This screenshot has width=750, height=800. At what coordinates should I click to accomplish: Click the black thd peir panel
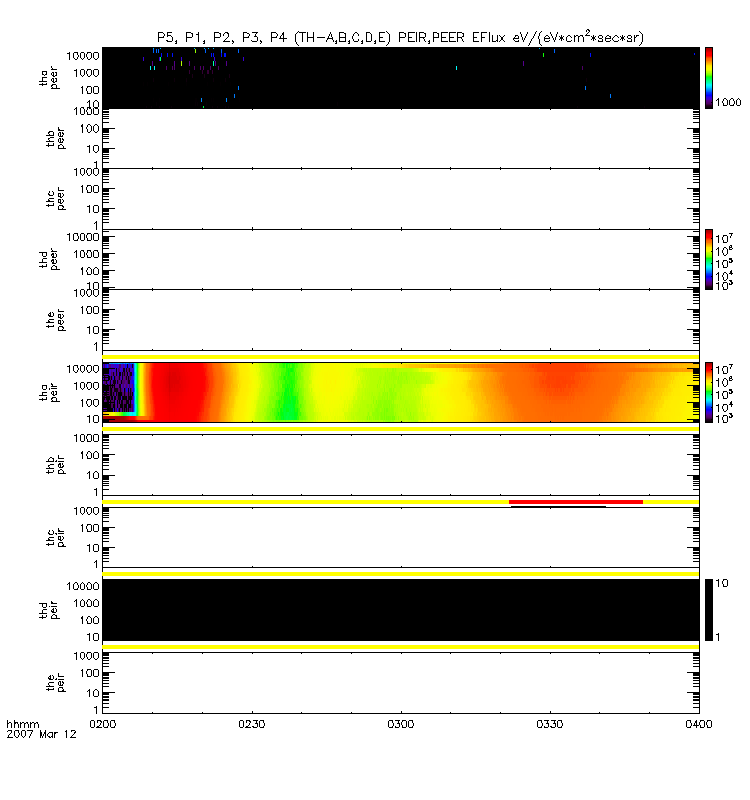[400, 610]
